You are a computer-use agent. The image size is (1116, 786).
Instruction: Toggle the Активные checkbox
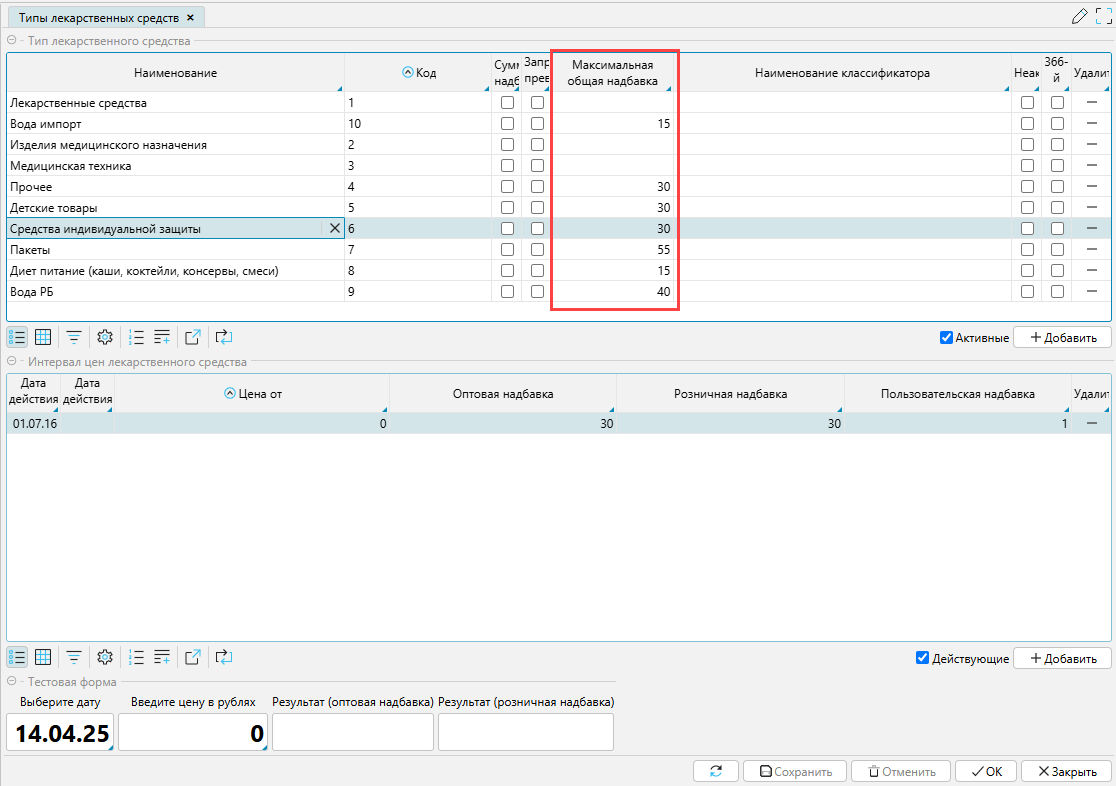[946, 338]
